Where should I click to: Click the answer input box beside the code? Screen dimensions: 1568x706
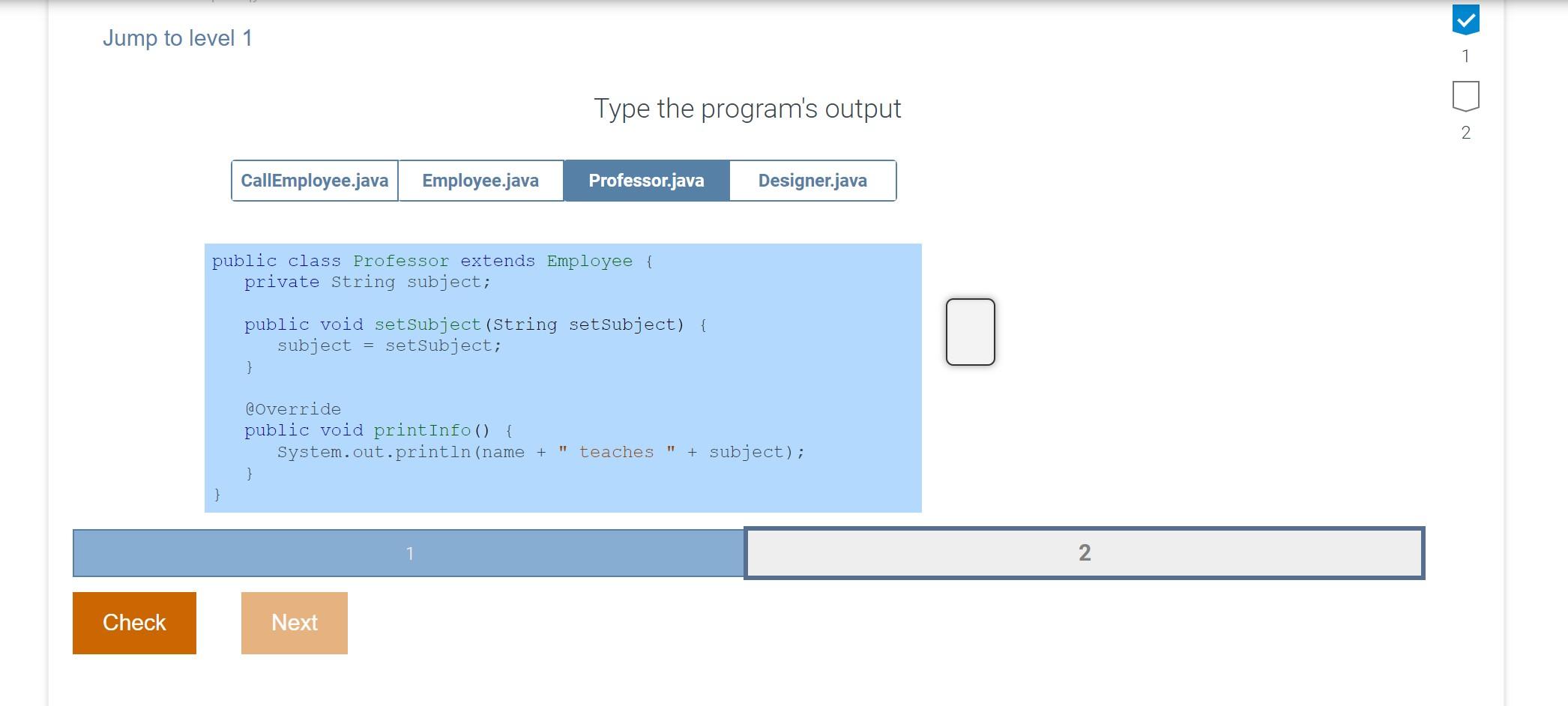click(x=971, y=331)
